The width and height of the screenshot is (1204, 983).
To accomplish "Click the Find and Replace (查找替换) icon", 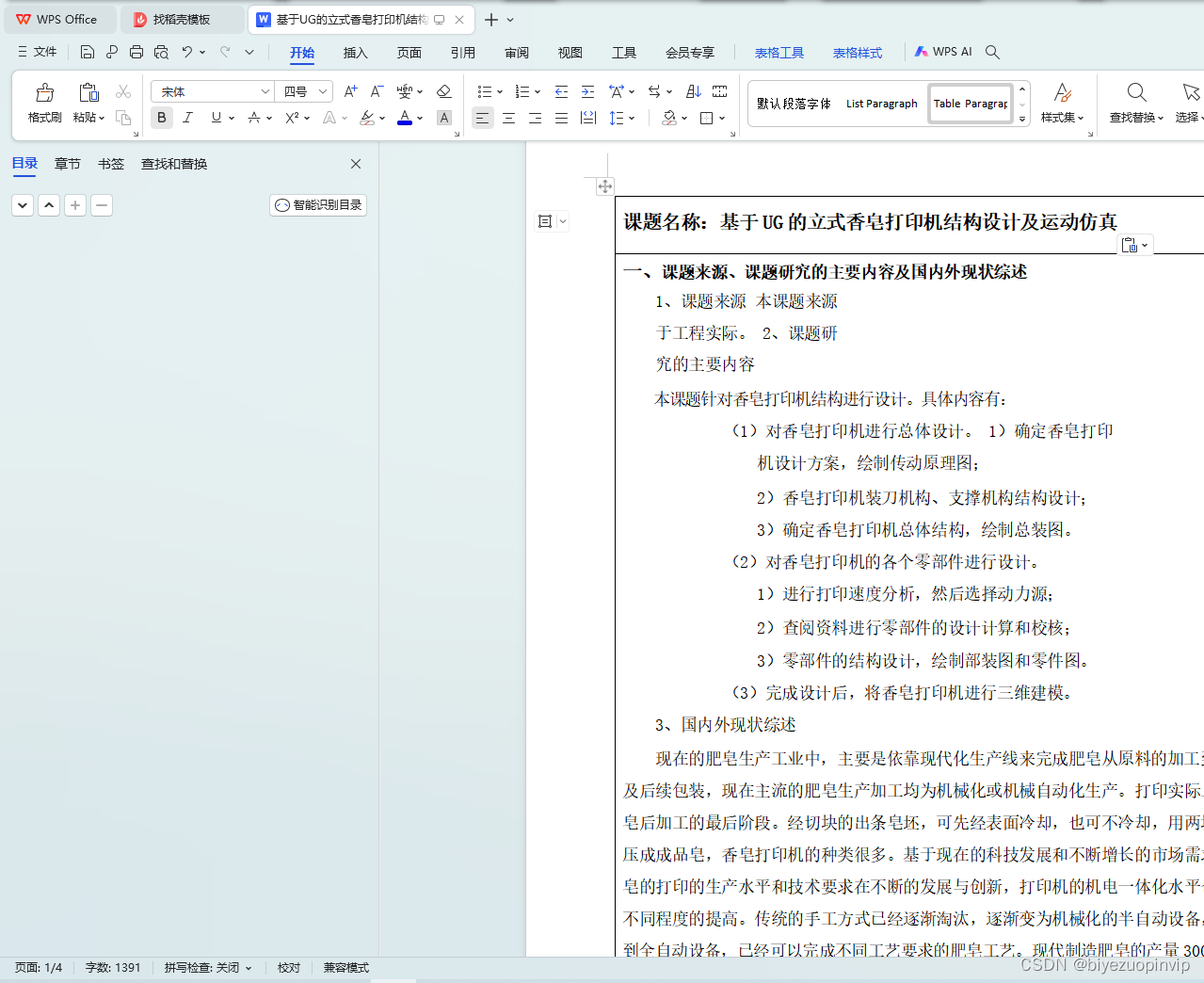I will click(x=1136, y=92).
